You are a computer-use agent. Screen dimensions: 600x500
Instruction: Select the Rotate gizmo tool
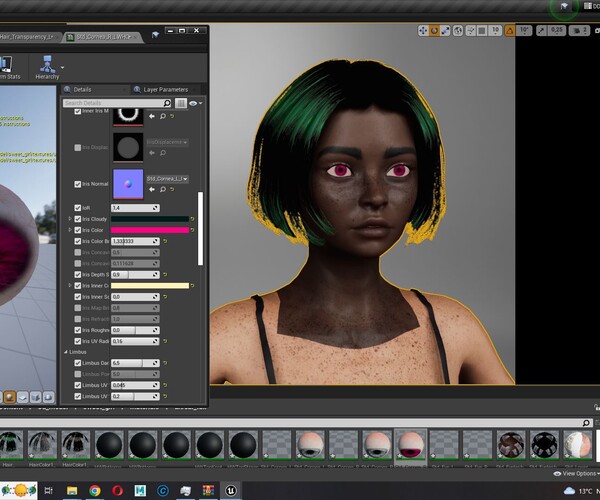tap(434, 31)
